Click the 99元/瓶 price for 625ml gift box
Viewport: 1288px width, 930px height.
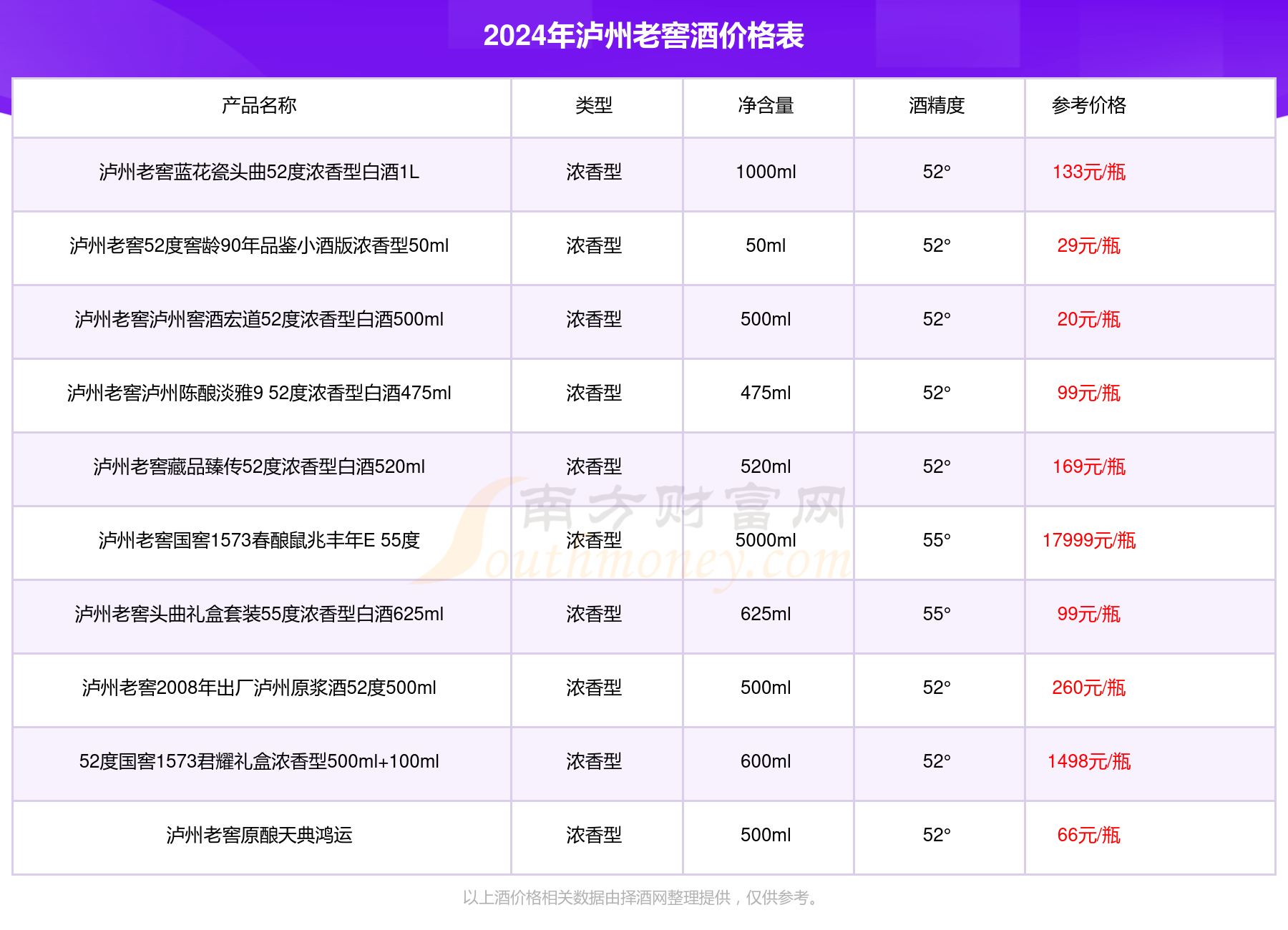point(1088,615)
